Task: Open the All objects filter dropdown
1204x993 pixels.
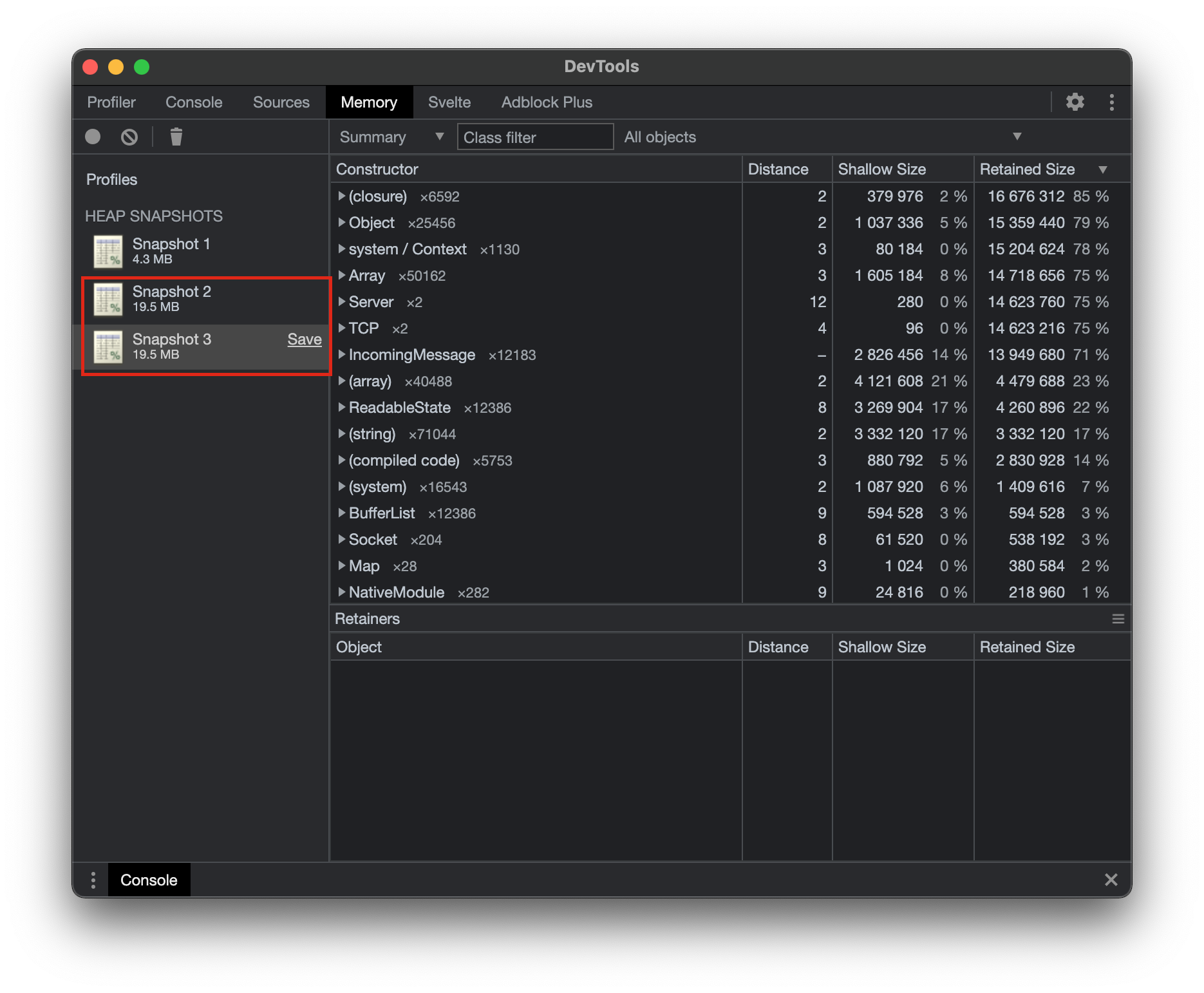Action: pyautogui.click(x=823, y=137)
